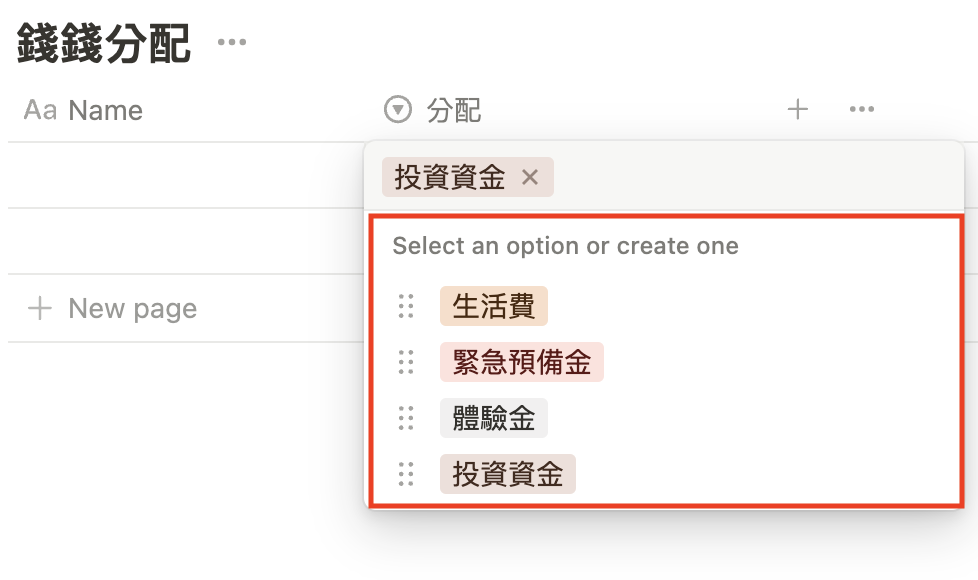Select 投資資金 from the options list
978x580 pixels.
pos(507,474)
